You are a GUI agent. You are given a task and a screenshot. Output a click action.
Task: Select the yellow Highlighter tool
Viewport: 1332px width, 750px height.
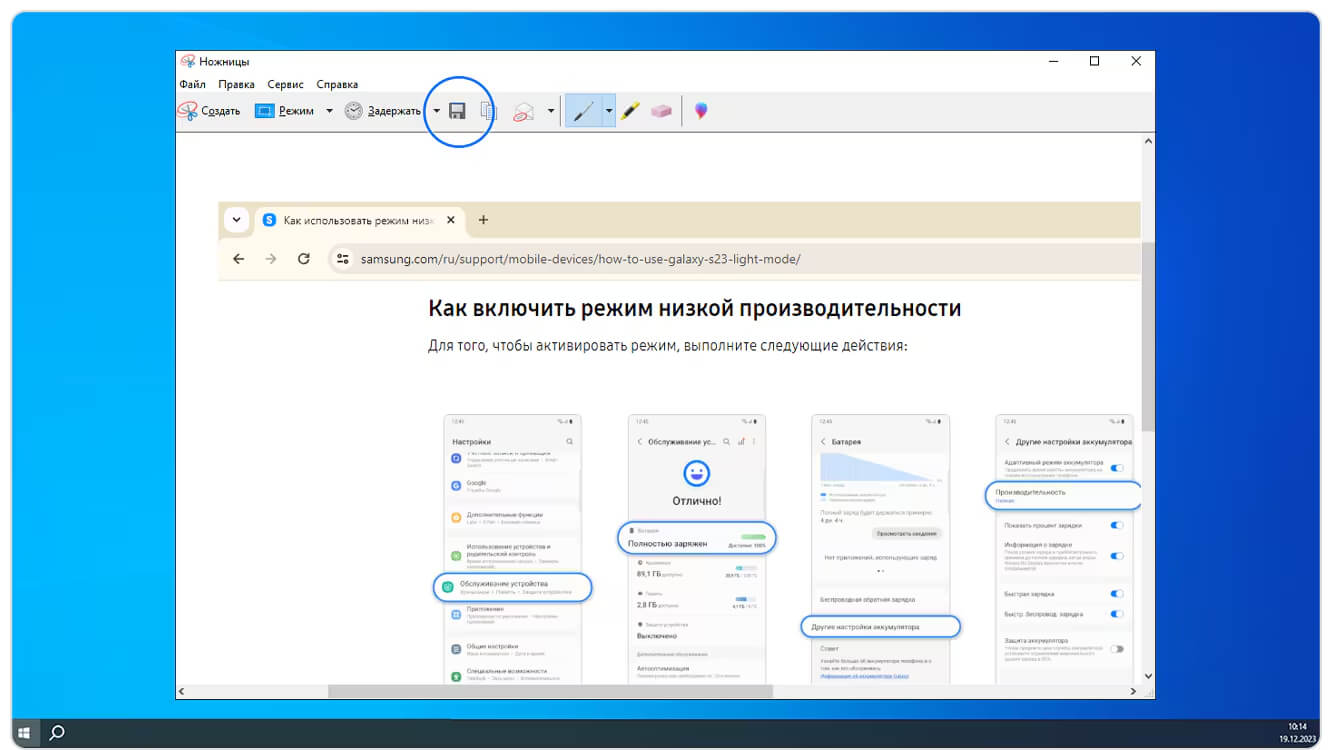pyautogui.click(x=630, y=111)
